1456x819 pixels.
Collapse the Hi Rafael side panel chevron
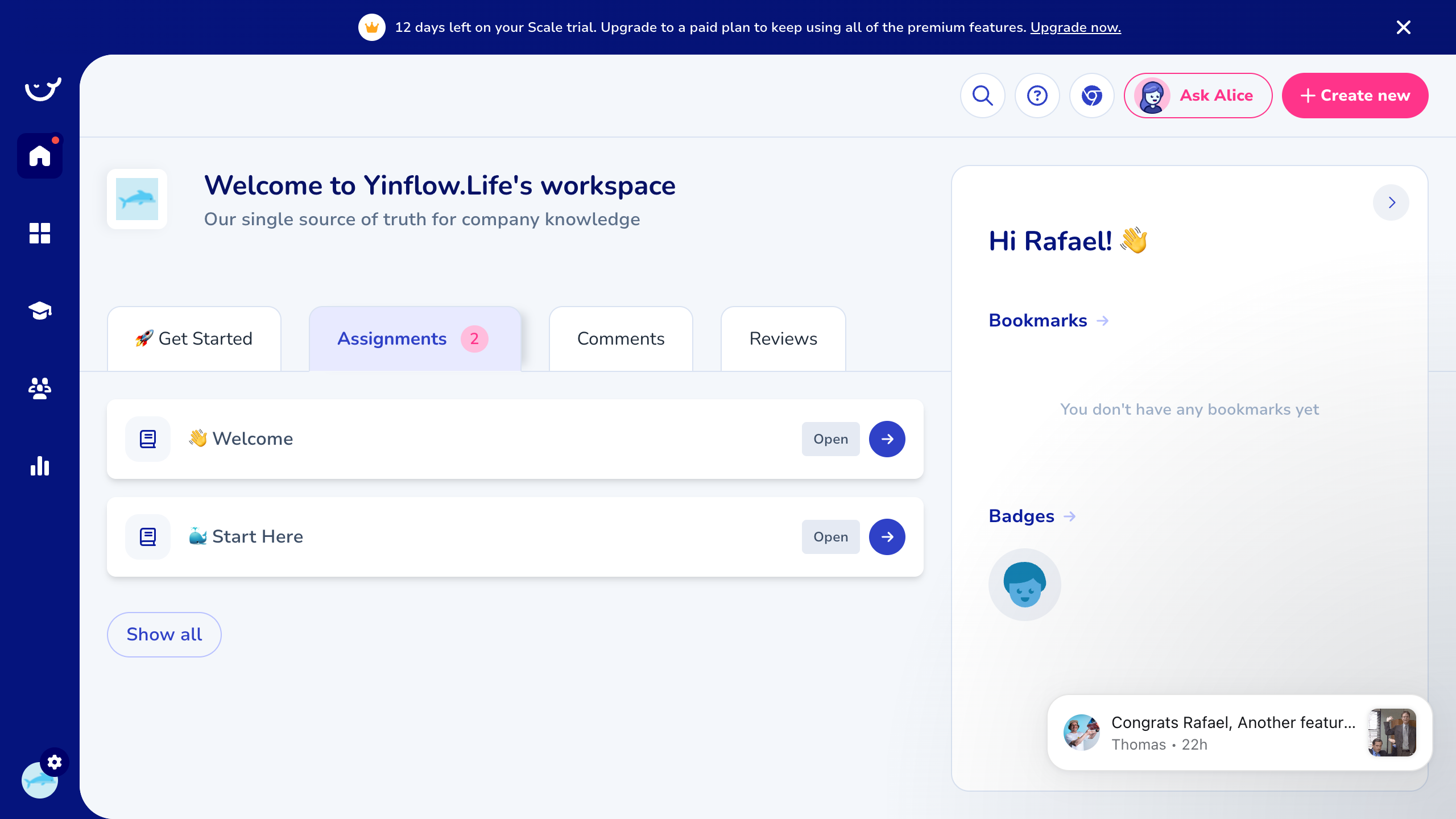pos(1391,202)
